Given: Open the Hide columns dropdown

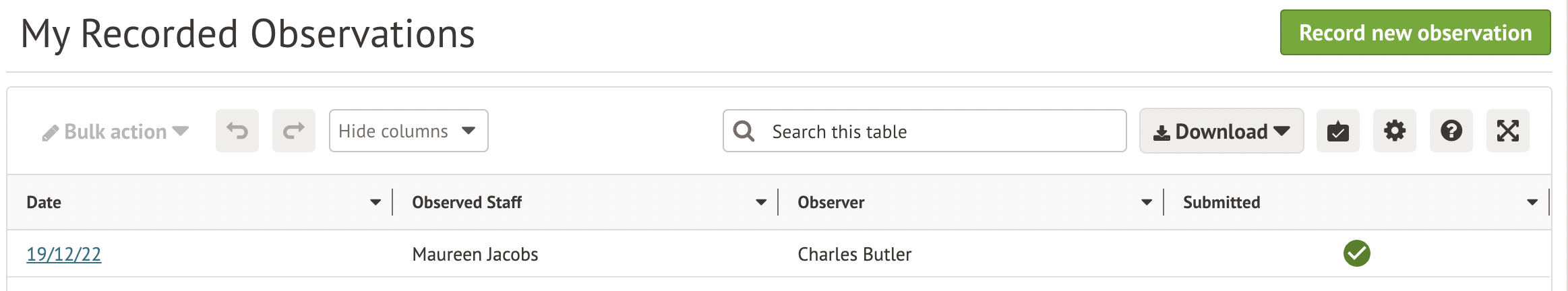Looking at the screenshot, I should (x=408, y=131).
